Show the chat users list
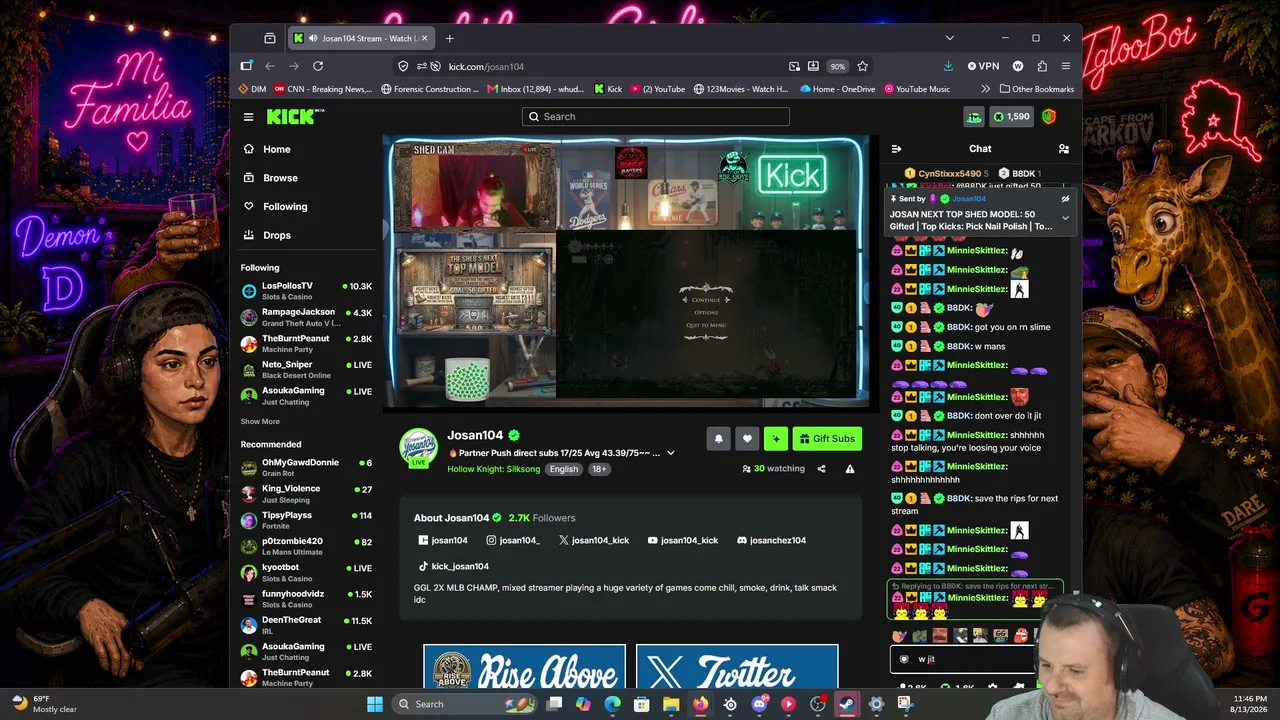The width and height of the screenshot is (1280, 720). click(x=1064, y=149)
